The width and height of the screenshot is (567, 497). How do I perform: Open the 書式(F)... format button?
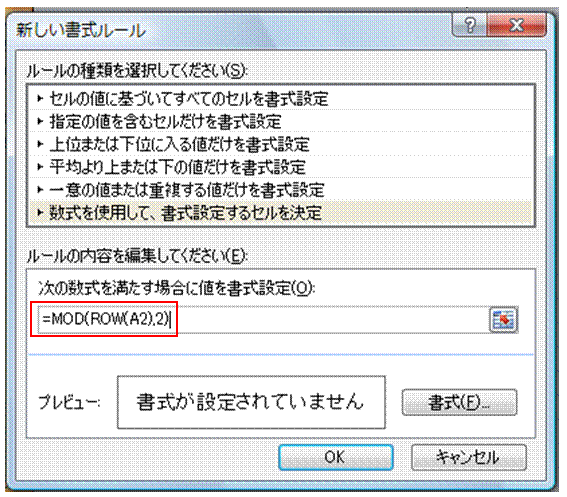pyautogui.click(x=460, y=402)
